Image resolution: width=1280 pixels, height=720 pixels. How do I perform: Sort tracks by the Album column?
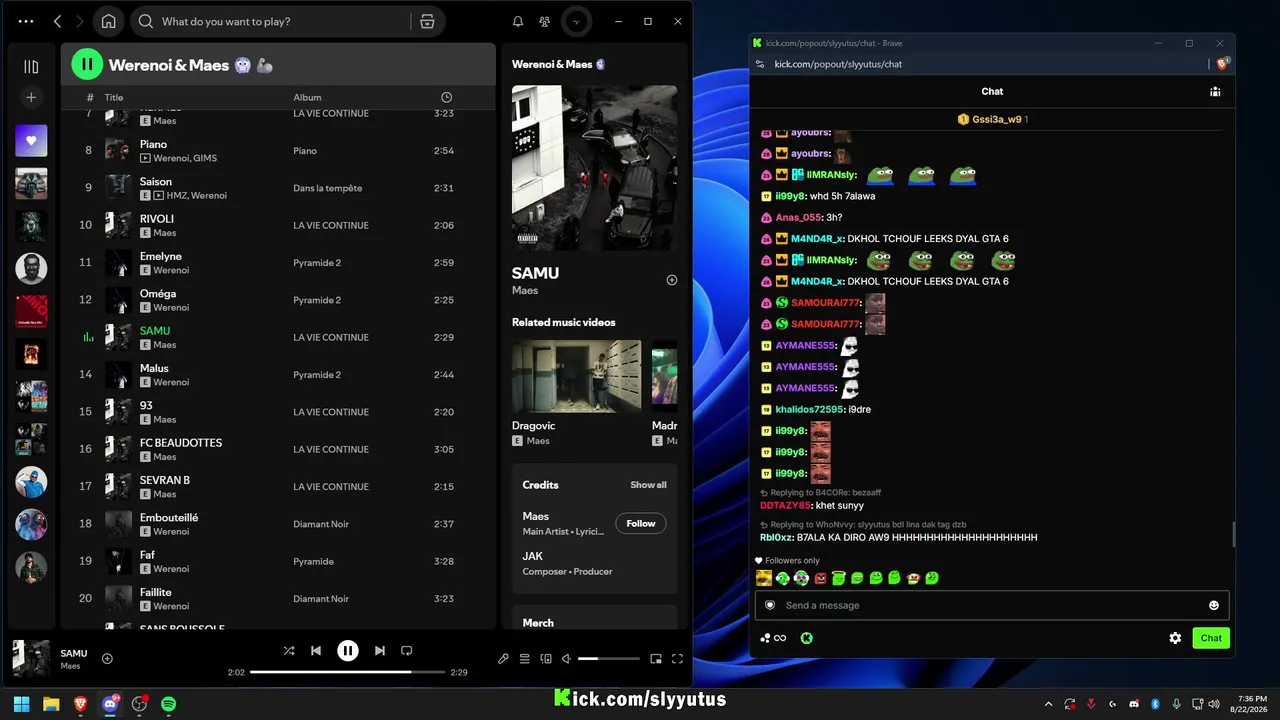pos(307,97)
